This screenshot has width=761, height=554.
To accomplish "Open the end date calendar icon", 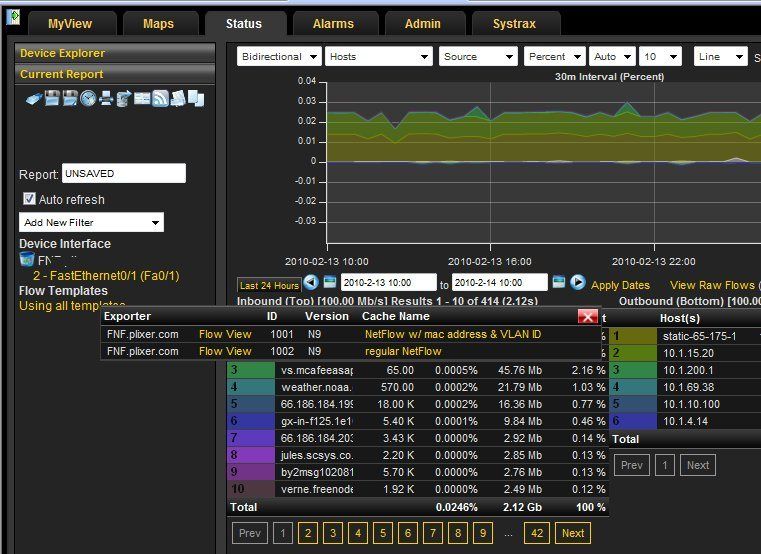I will click(559, 282).
